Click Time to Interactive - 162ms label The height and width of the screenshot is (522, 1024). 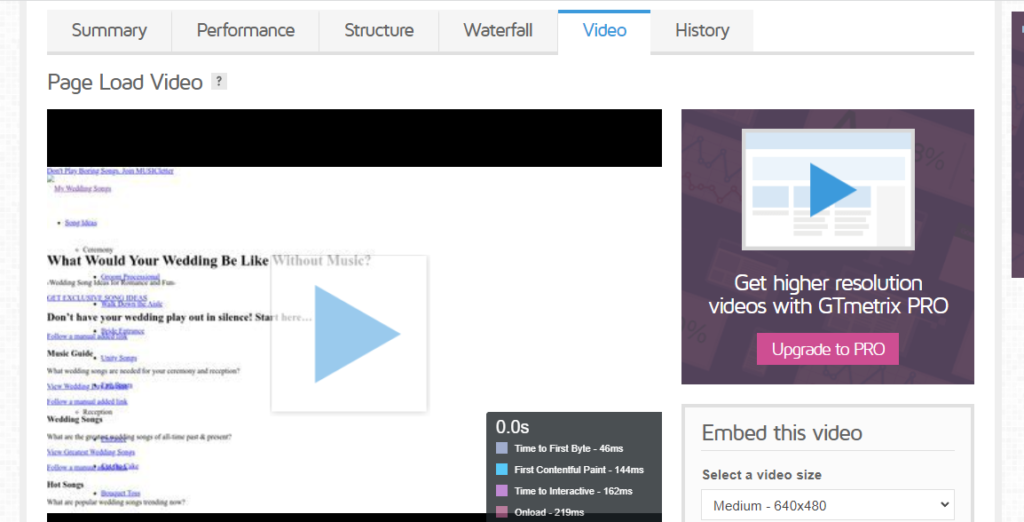[x=573, y=491]
